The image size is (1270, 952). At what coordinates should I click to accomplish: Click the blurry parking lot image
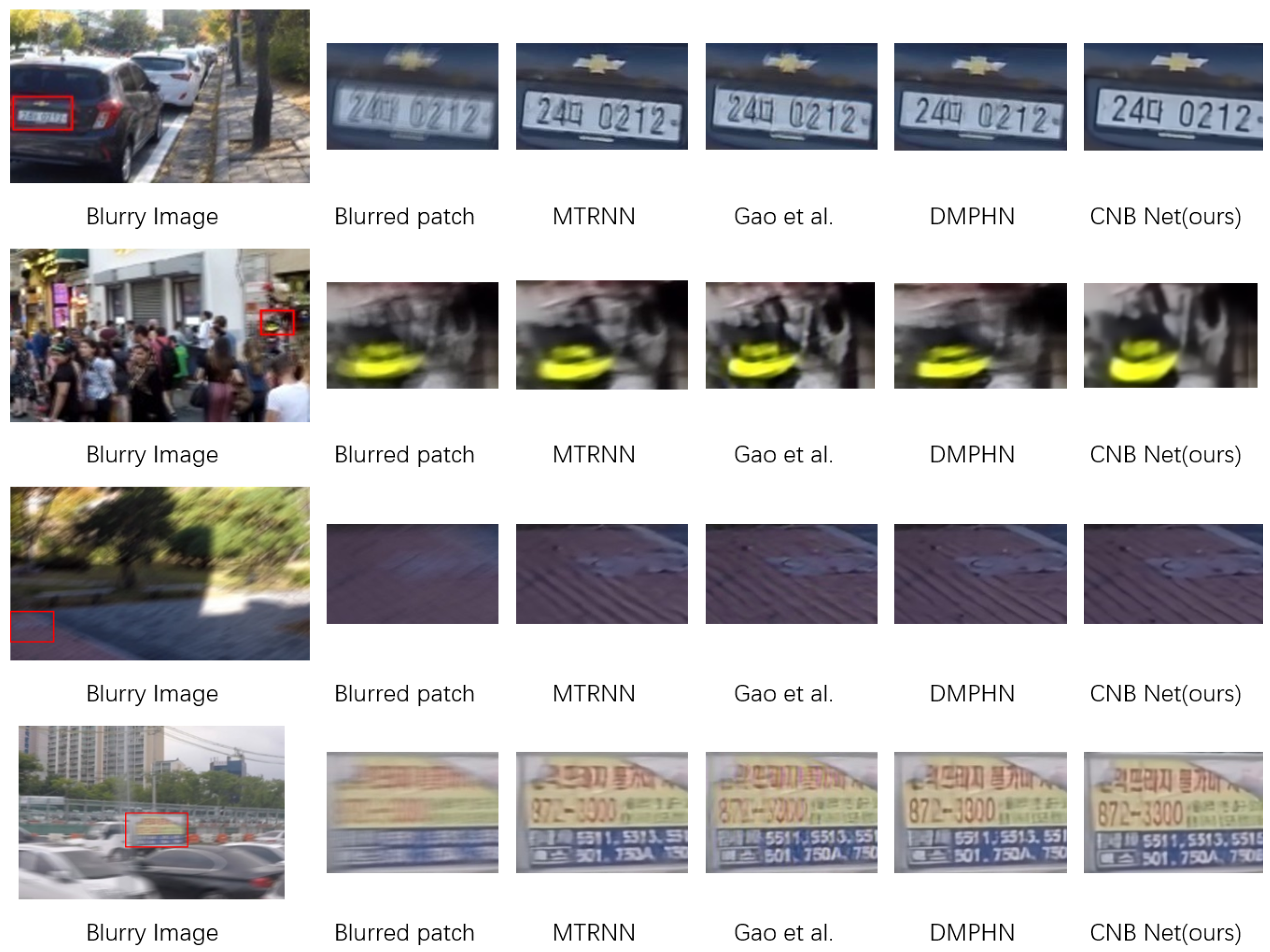152,813
